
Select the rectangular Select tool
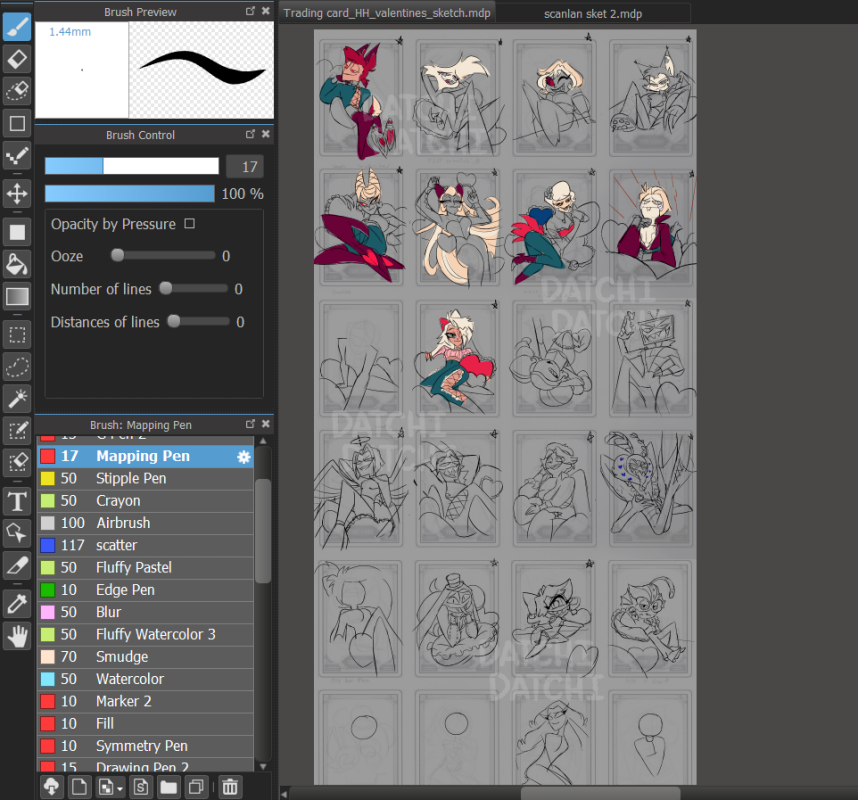click(x=17, y=334)
